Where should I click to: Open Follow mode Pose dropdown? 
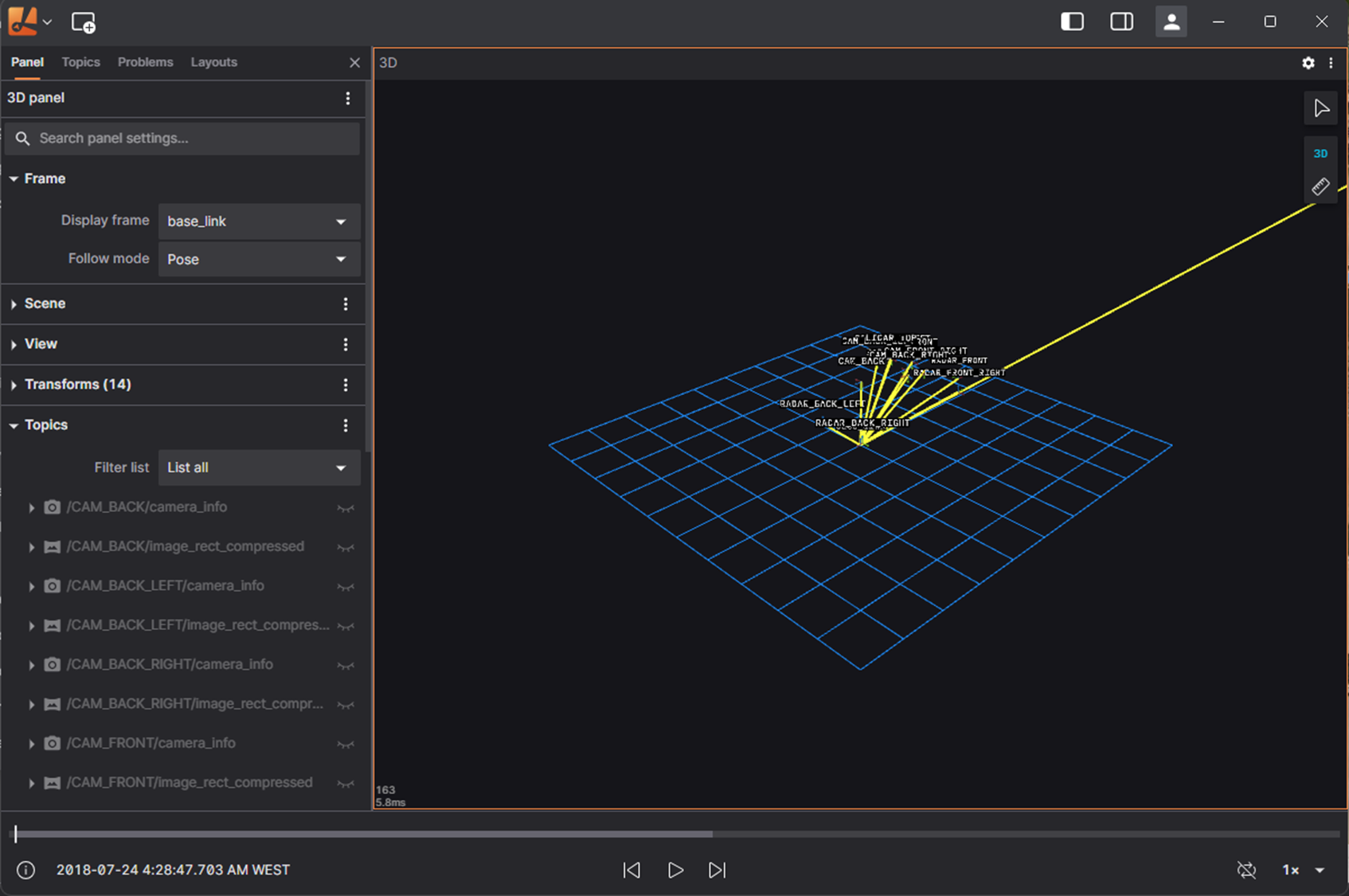pos(259,260)
